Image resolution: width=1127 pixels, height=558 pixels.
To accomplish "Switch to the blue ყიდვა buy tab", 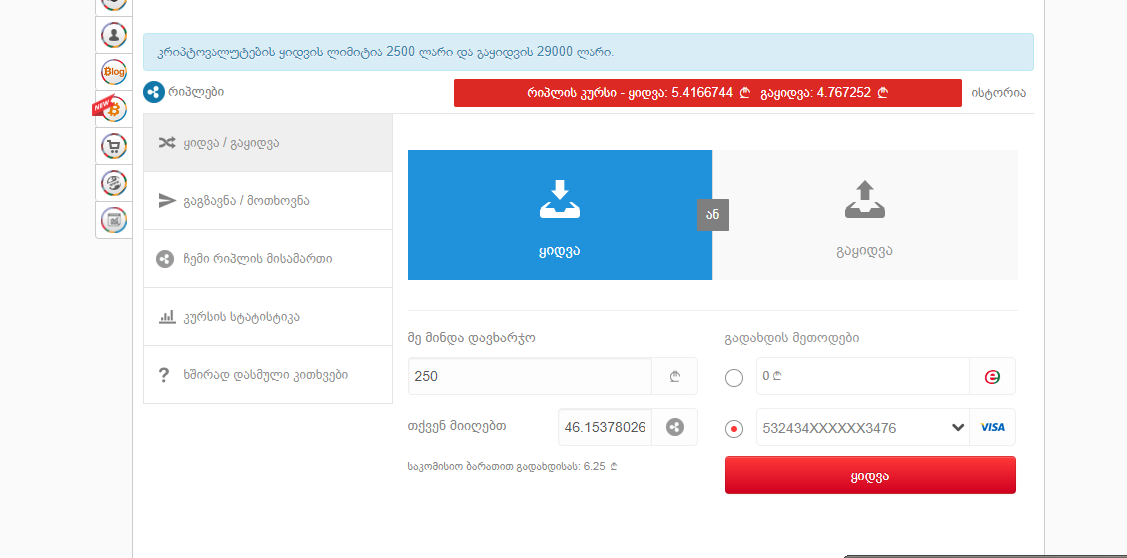I will (560, 215).
